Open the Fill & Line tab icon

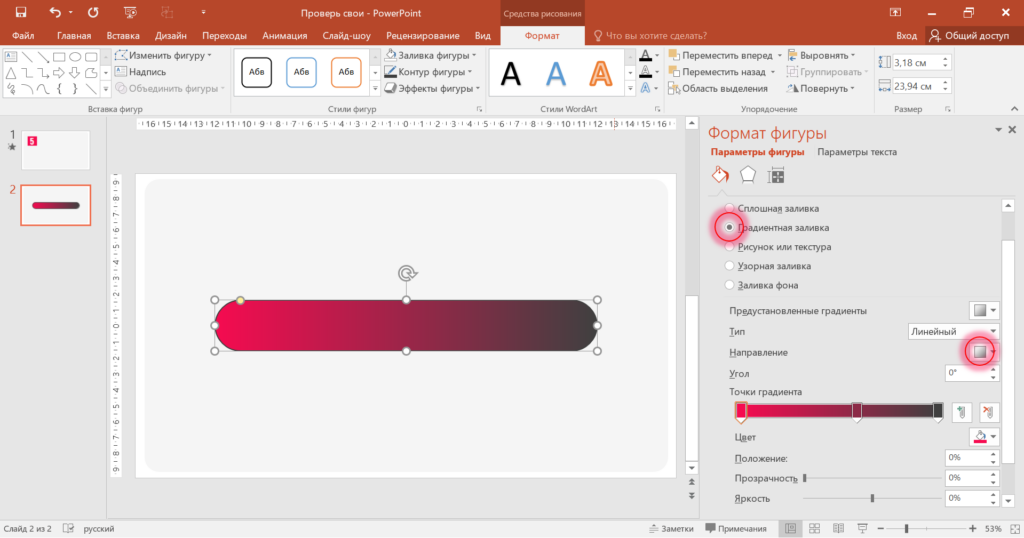click(x=720, y=175)
